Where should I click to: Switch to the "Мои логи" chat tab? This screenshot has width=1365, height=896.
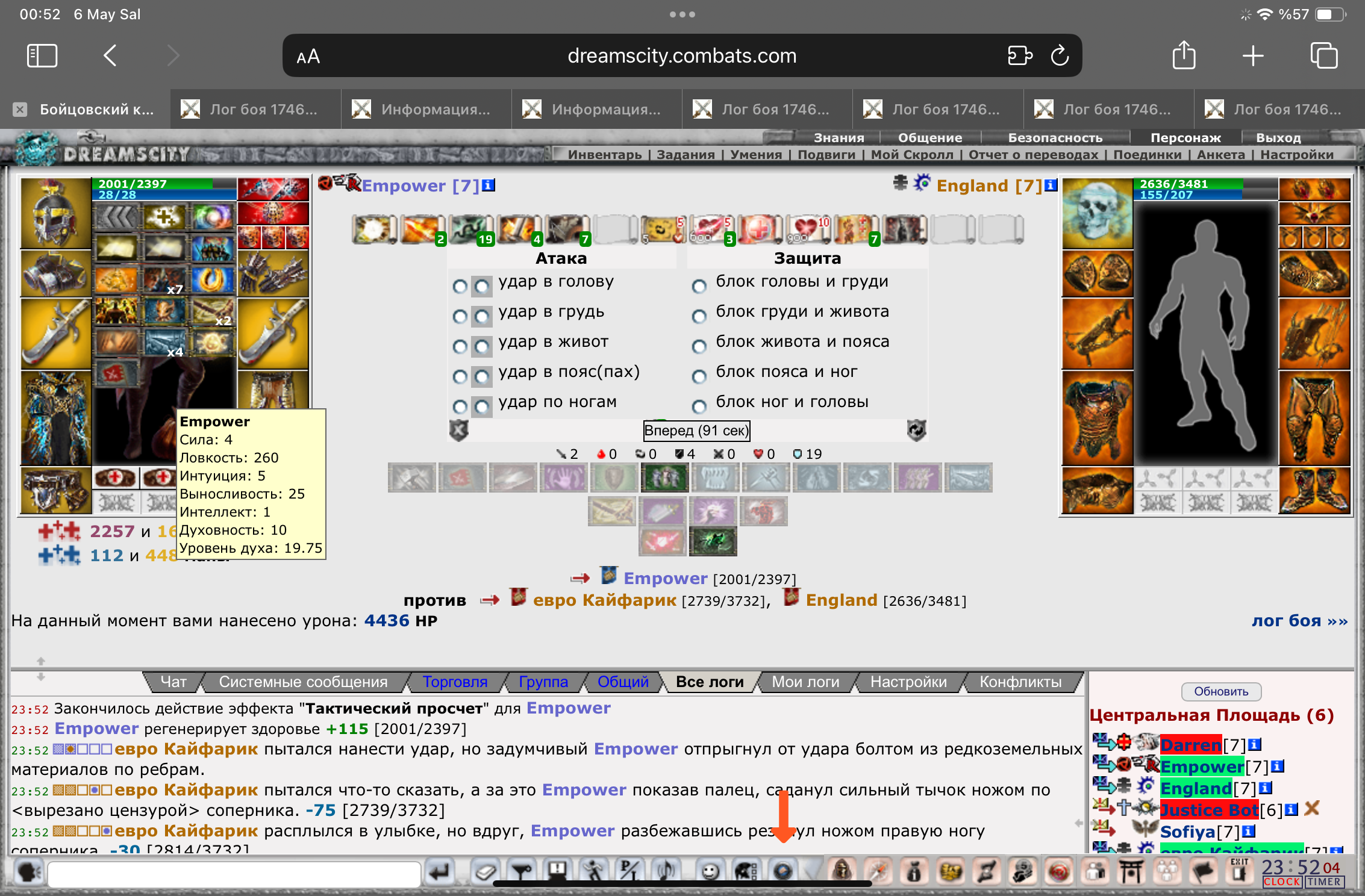tap(805, 682)
